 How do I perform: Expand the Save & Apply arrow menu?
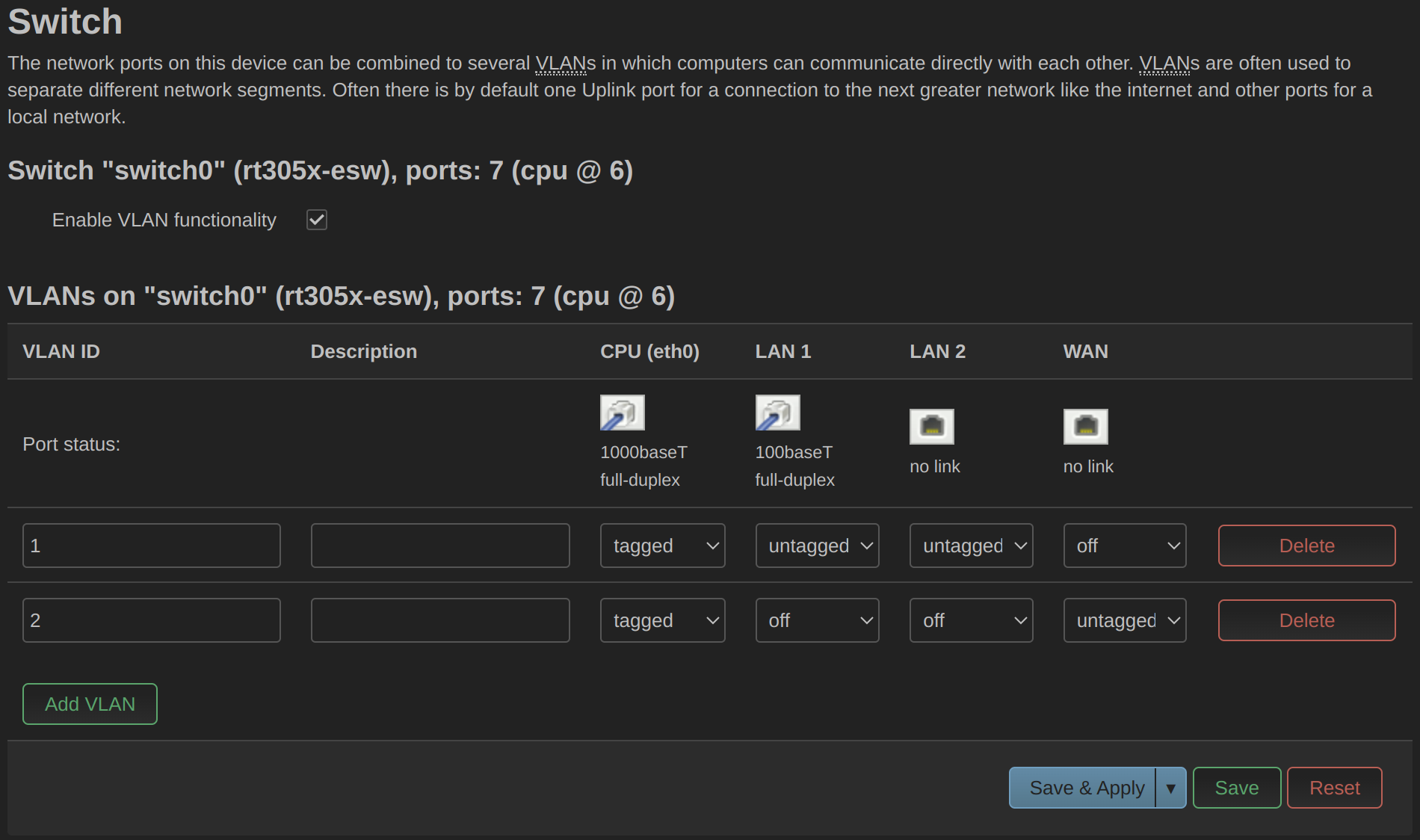pos(1171,788)
